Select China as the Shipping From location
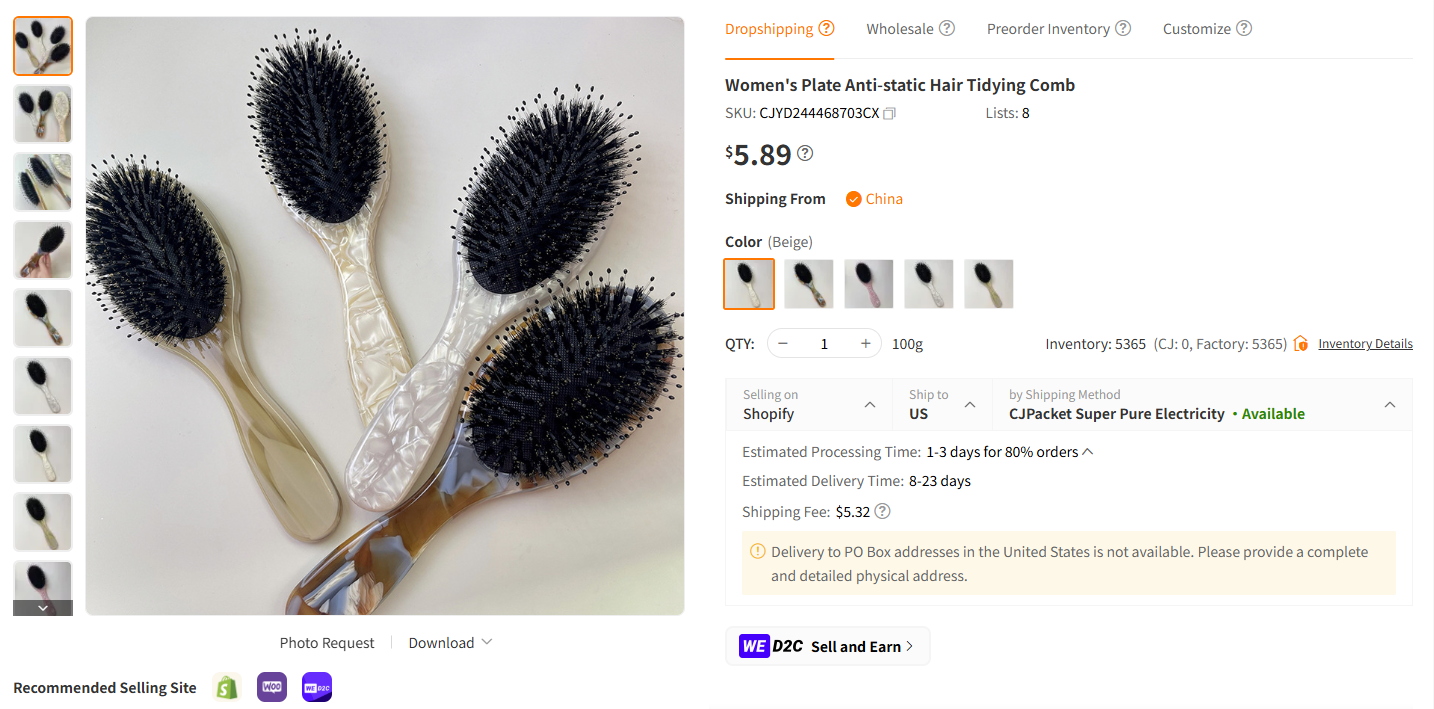This screenshot has height=709, width=1434. tap(873, 199)
